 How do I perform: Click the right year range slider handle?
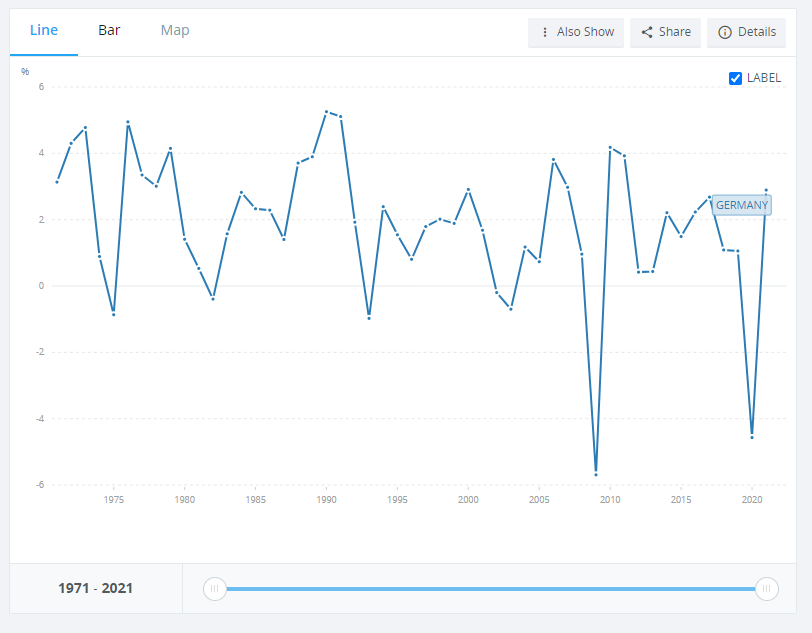tap(767, 589)
